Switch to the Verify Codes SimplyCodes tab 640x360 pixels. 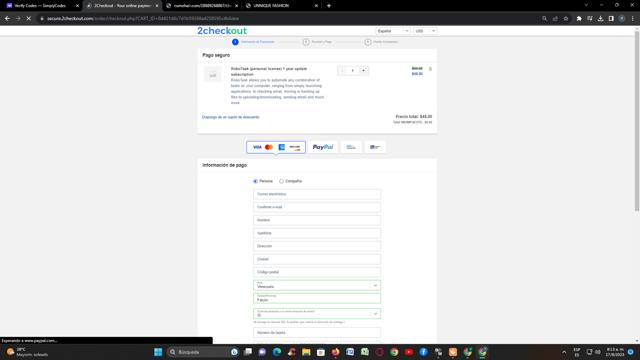point(41,6)
